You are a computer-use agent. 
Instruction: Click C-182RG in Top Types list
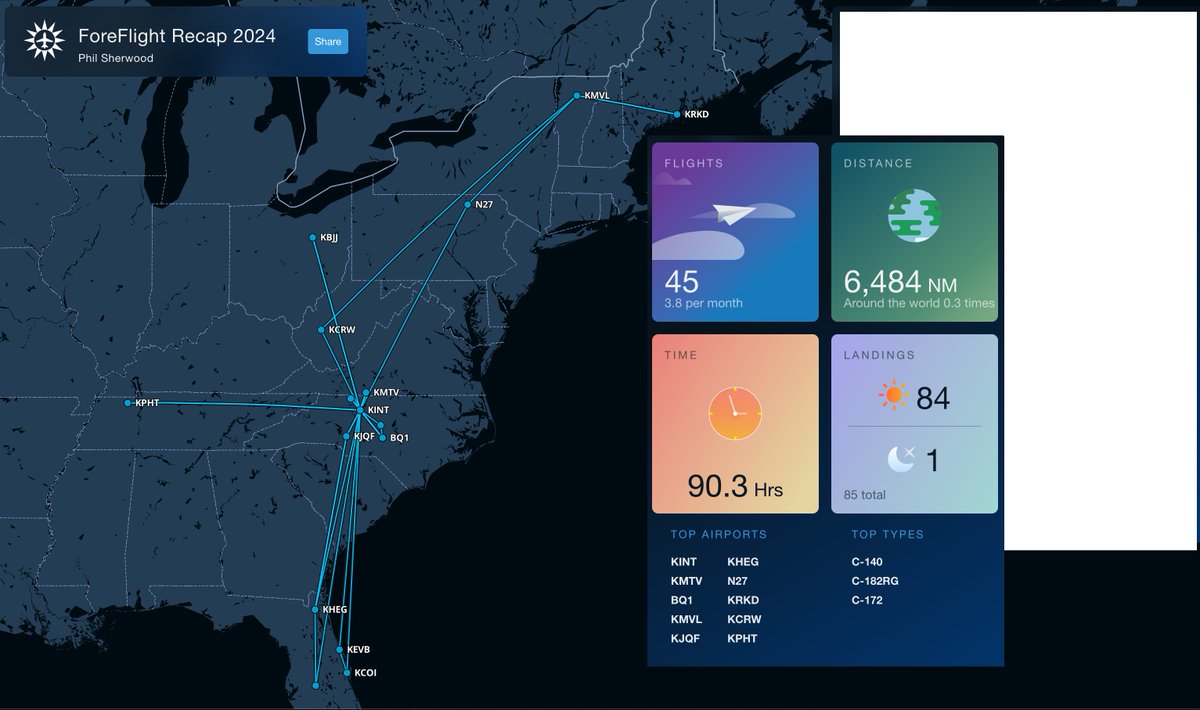point(874,581)
